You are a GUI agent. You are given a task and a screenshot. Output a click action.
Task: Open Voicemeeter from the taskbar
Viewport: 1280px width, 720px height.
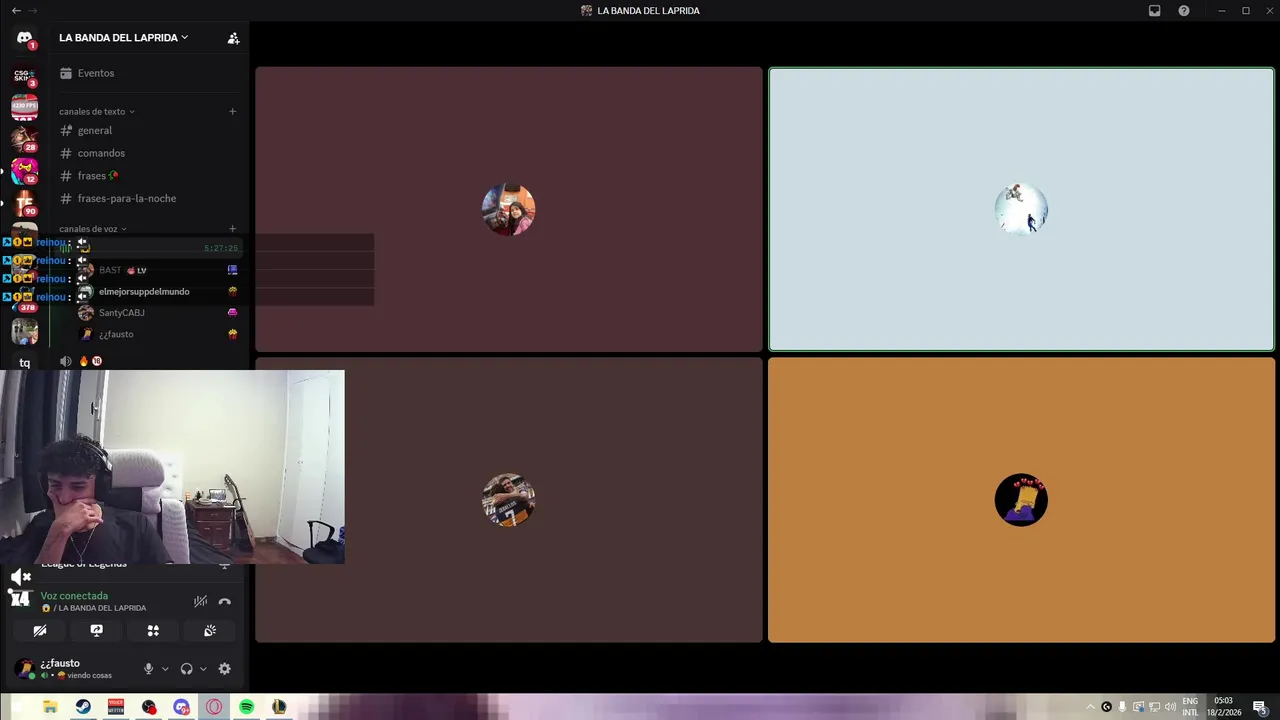point(116,707)
